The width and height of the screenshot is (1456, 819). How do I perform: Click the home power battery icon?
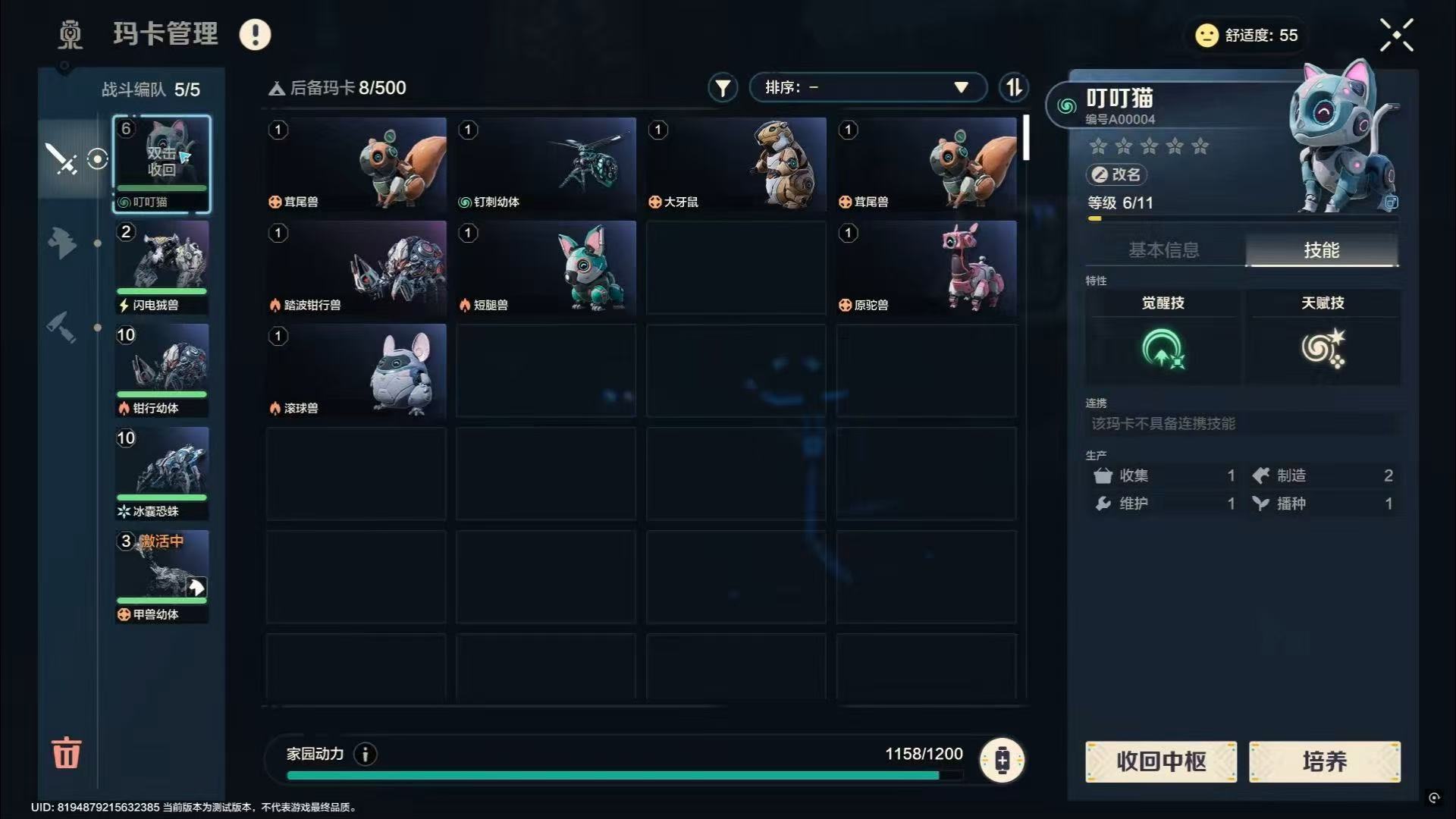point(1002,760)
